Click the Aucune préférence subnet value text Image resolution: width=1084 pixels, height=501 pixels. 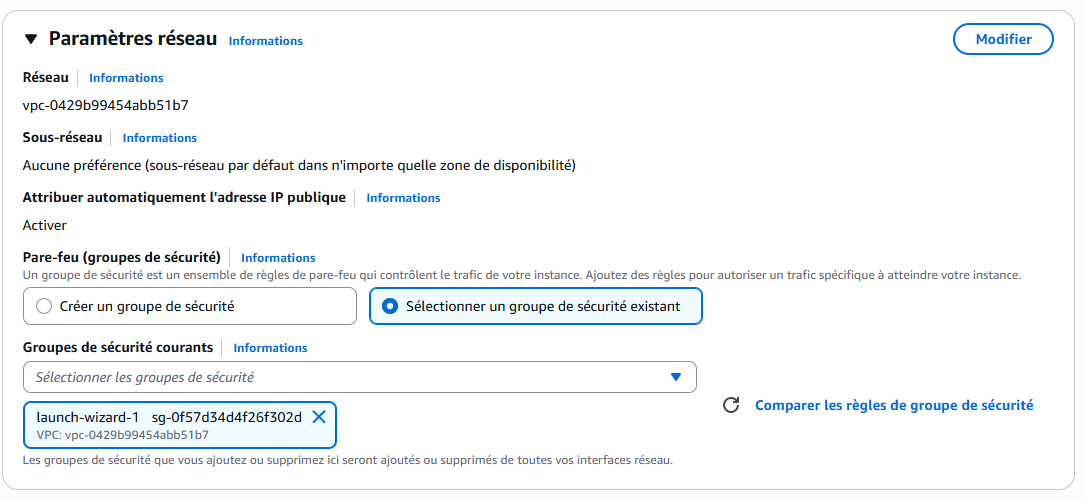[x=299, y=165]
